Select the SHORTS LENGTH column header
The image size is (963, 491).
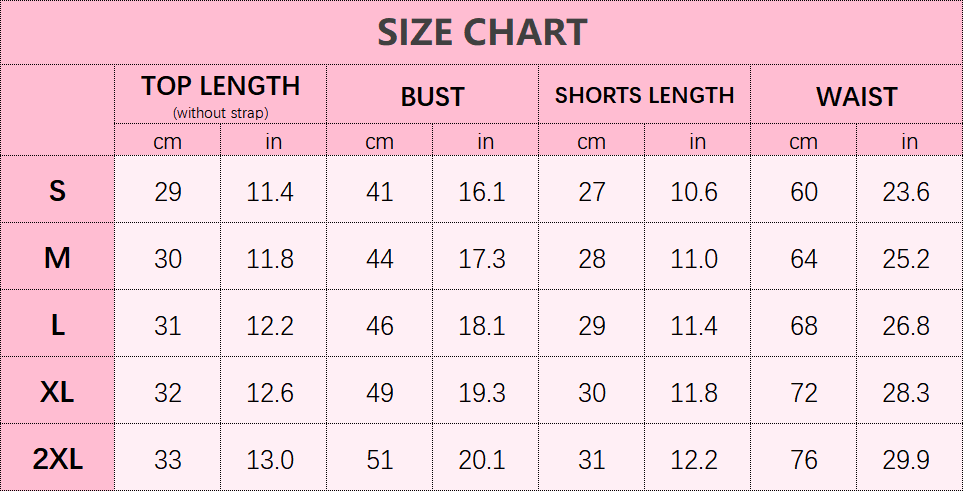coord(644,96)
